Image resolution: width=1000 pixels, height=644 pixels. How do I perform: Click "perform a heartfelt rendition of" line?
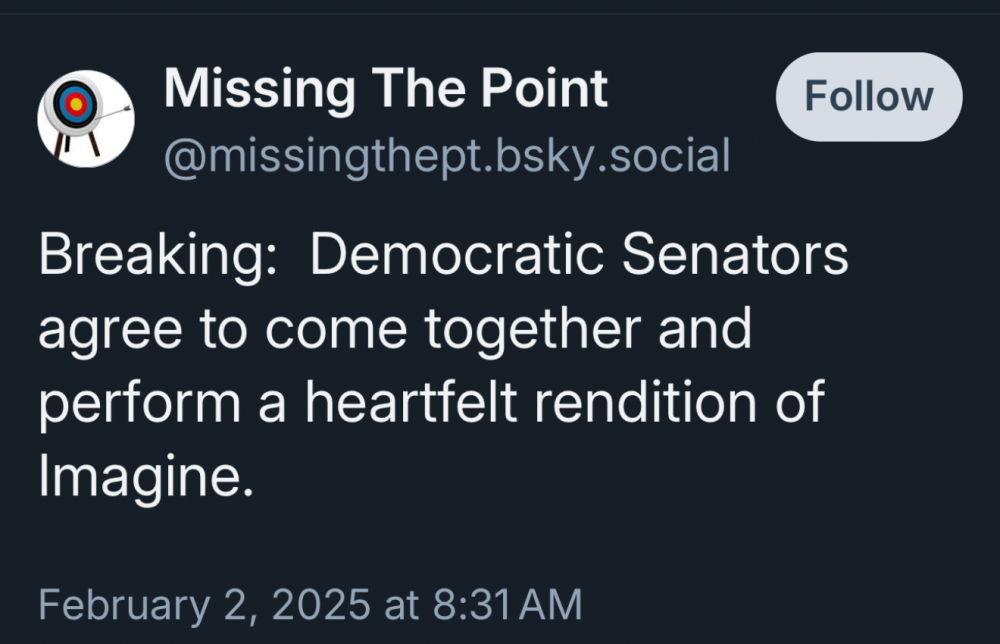point(431,402)
